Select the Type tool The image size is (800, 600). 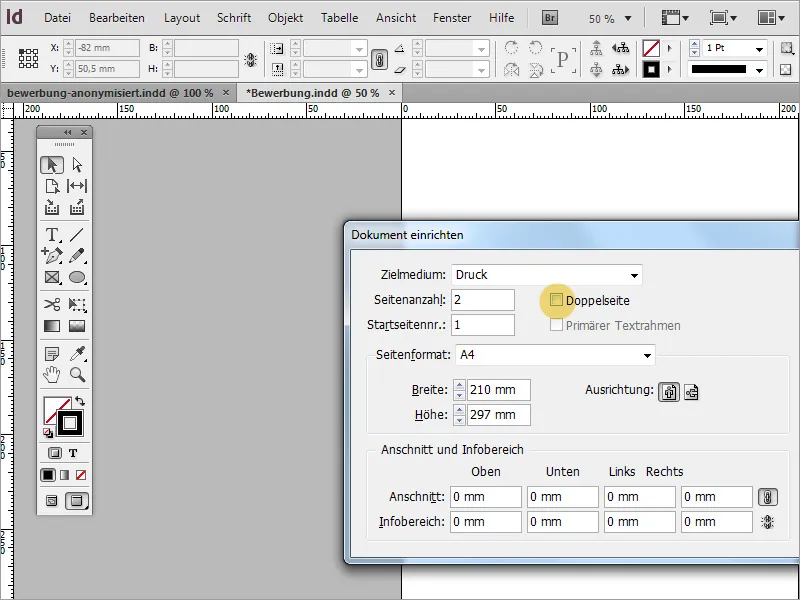tap(52, 234)
